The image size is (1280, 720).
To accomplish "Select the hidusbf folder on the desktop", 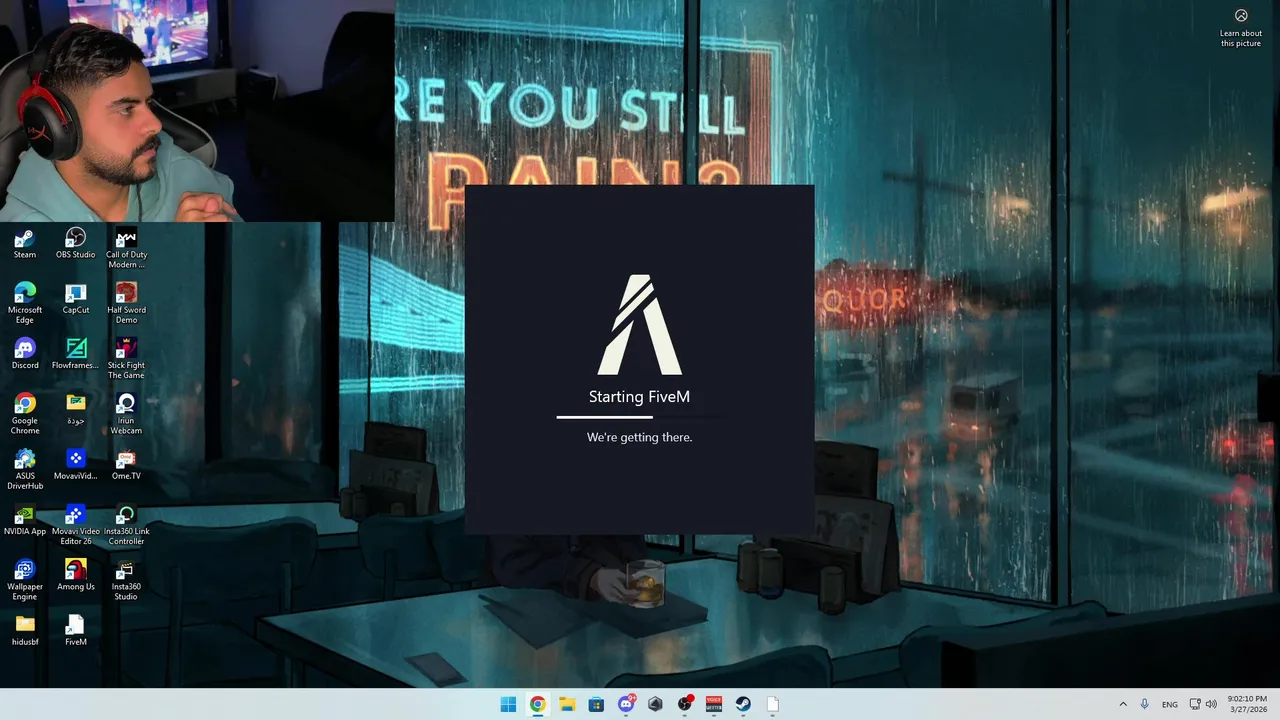I will (x=25, y=630).
